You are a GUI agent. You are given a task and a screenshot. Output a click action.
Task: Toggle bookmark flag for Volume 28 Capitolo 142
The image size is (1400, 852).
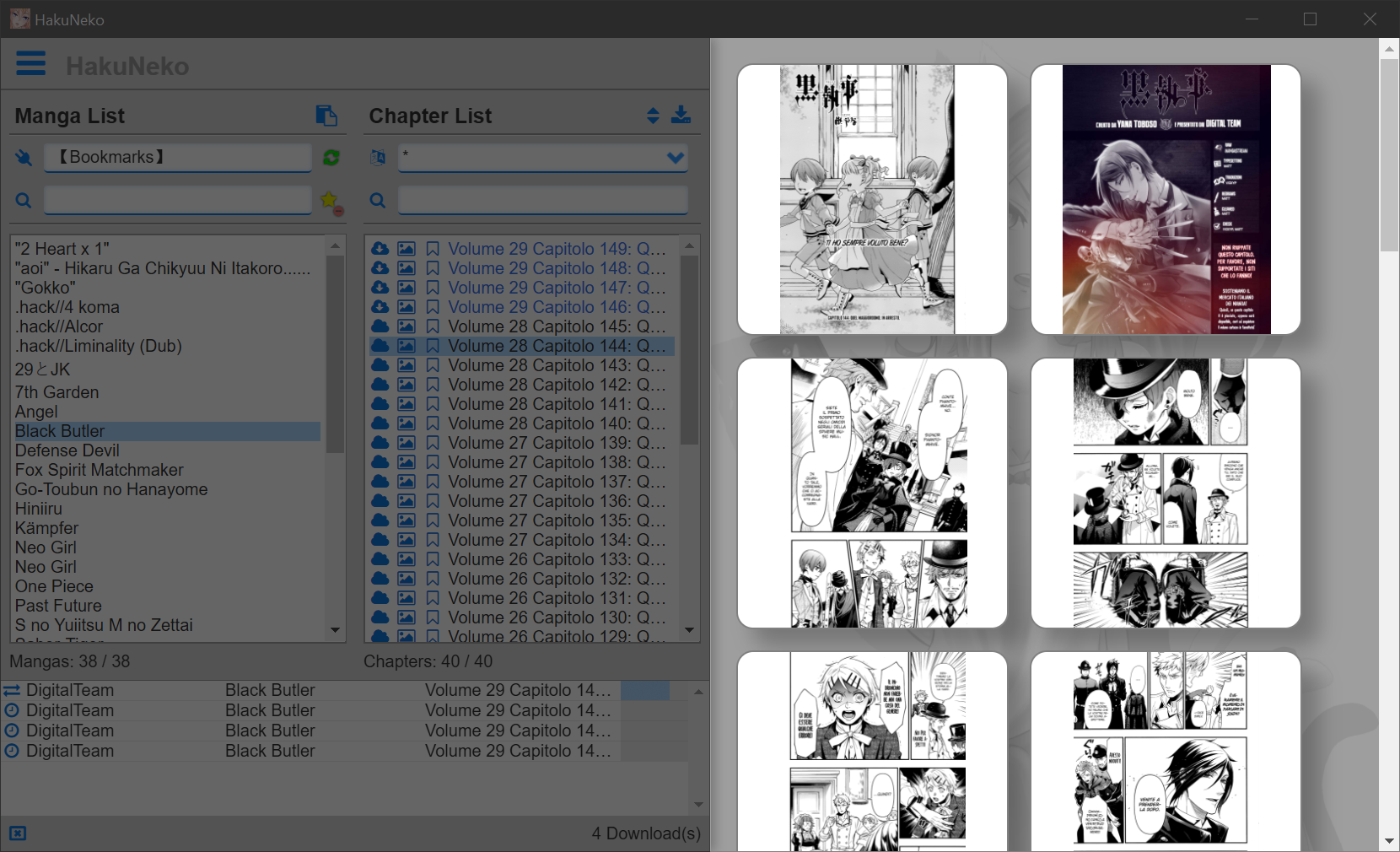pyautogui.click(x=433, y=385)
